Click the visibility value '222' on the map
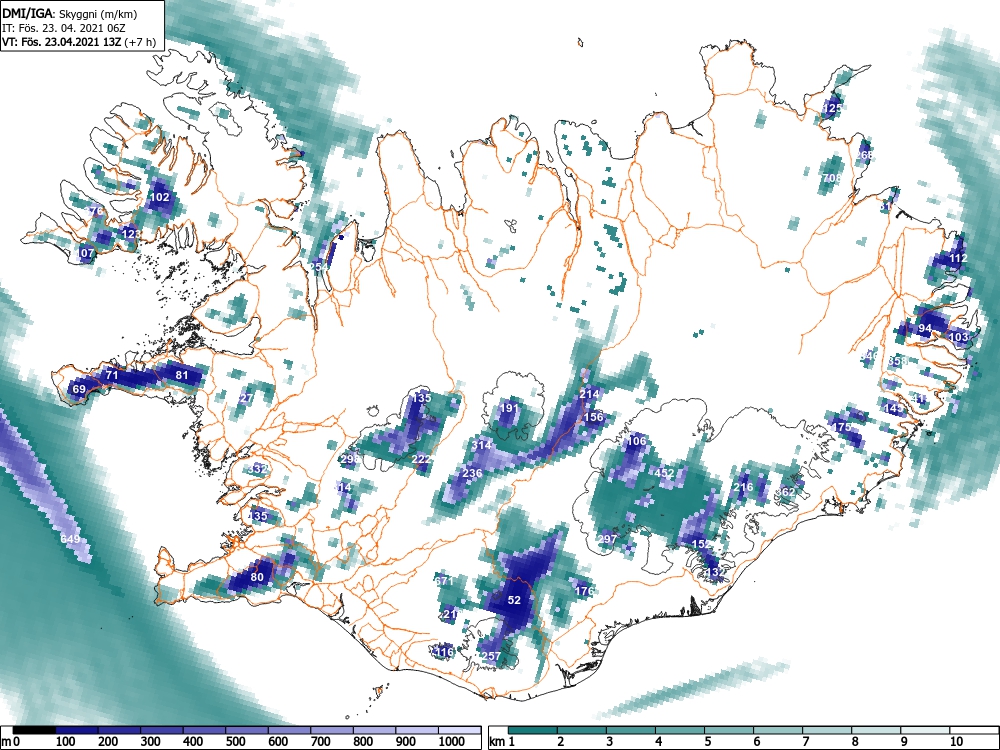The width and height of the screenshot is (1000, 750). (x=421, y=459)
